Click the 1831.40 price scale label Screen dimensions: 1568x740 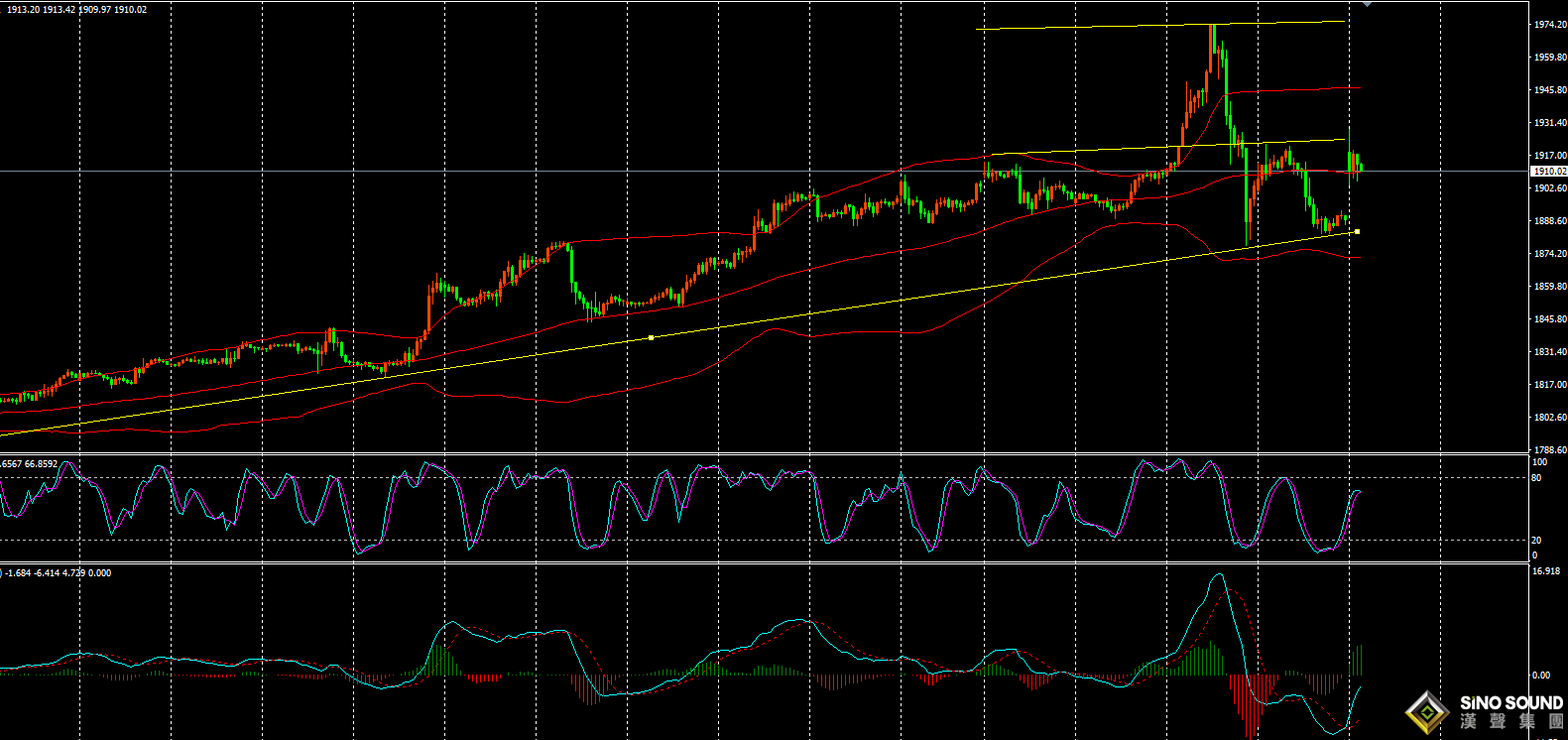pos(1549,352)
